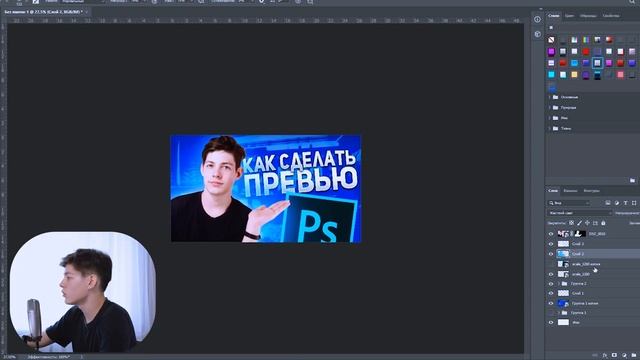Screen dimensions: 640x360
Task: Expand the Мех styles folder
Action: [x=549, y=118]
